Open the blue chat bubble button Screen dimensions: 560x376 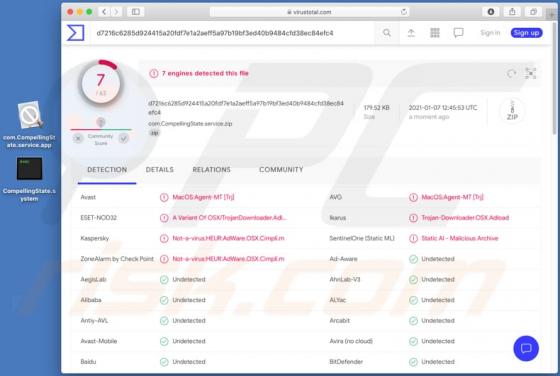(526, 348)
